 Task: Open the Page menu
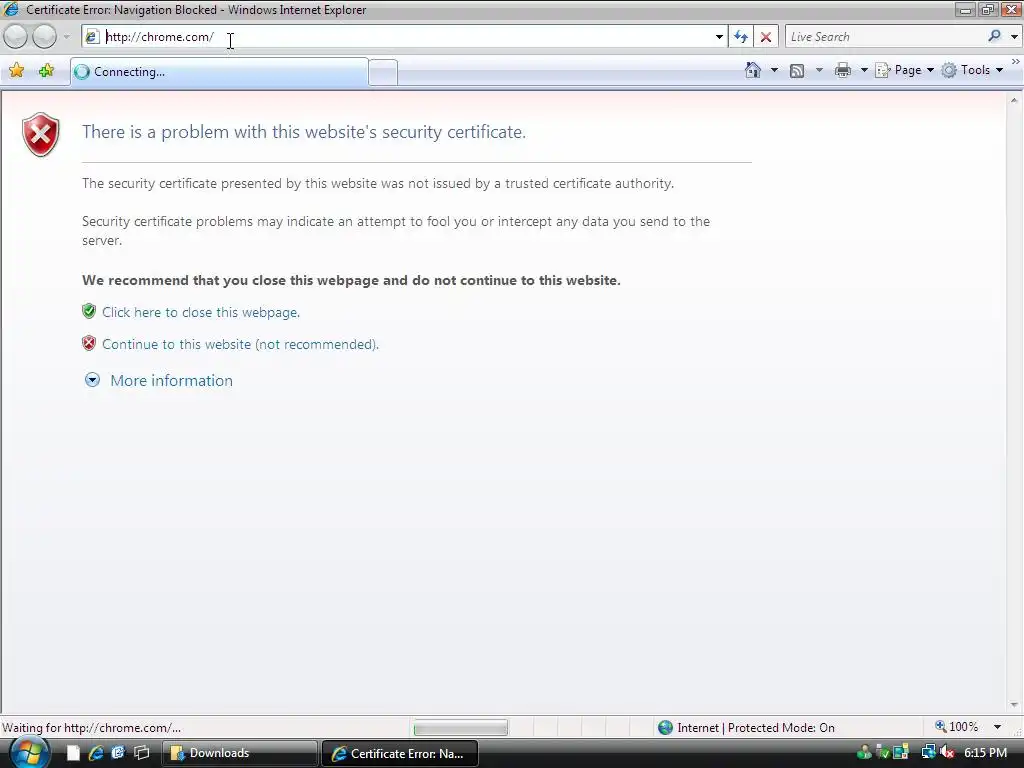point(905,70)
